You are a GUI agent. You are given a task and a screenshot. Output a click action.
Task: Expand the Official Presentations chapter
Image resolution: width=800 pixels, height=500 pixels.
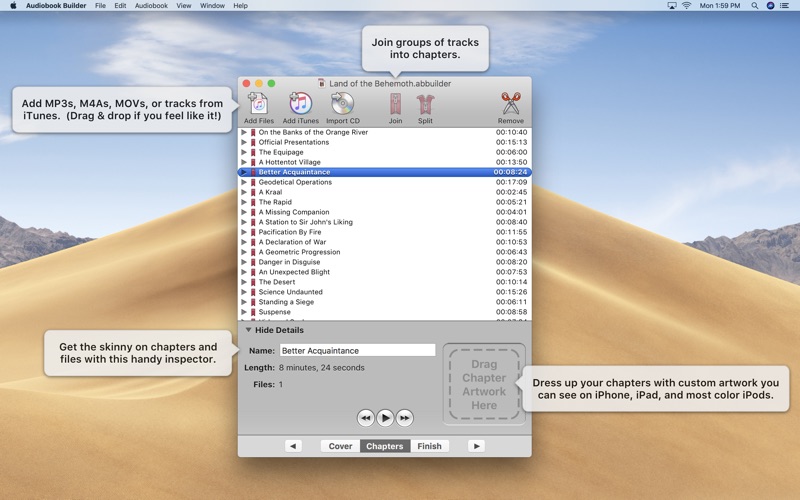click(244, 142)
